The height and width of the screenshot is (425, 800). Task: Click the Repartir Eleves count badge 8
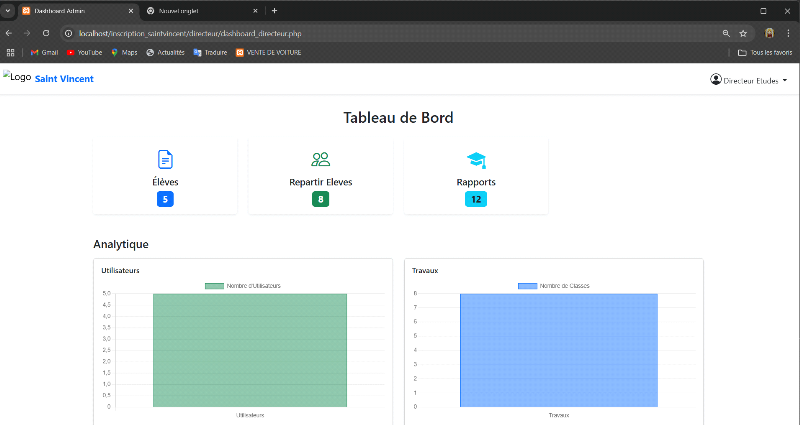tap(320, 199)
